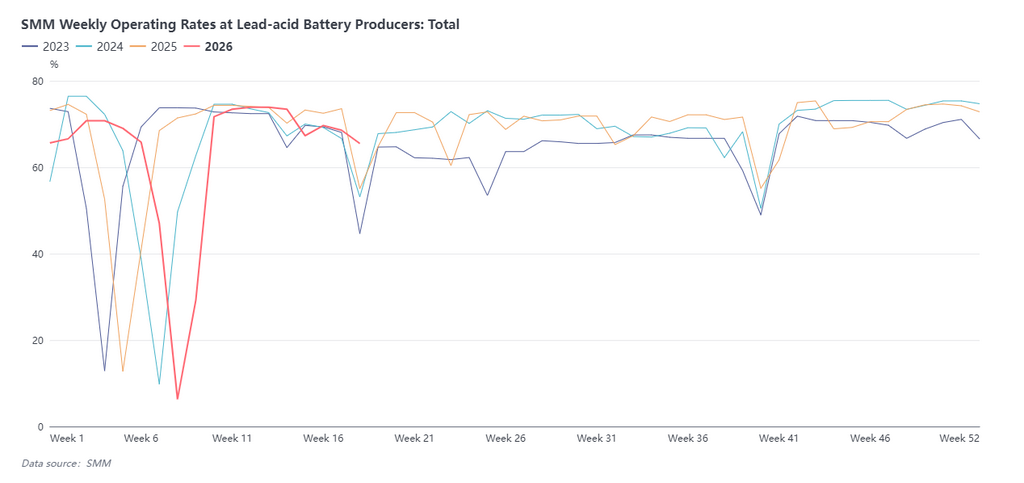This screenshot has height=483, width=1024.
Task: Click the Week 41 axis label
Action: [x=778, y=438]
